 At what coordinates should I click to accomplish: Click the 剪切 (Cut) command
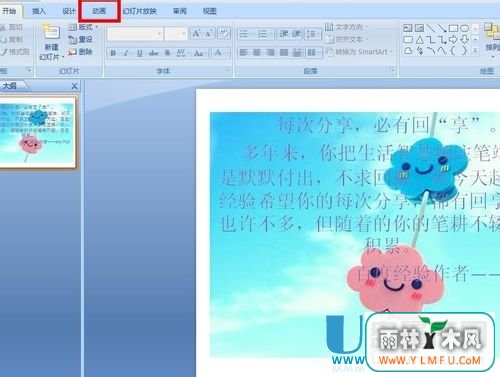pyautogui.click(x=12, y=27)
